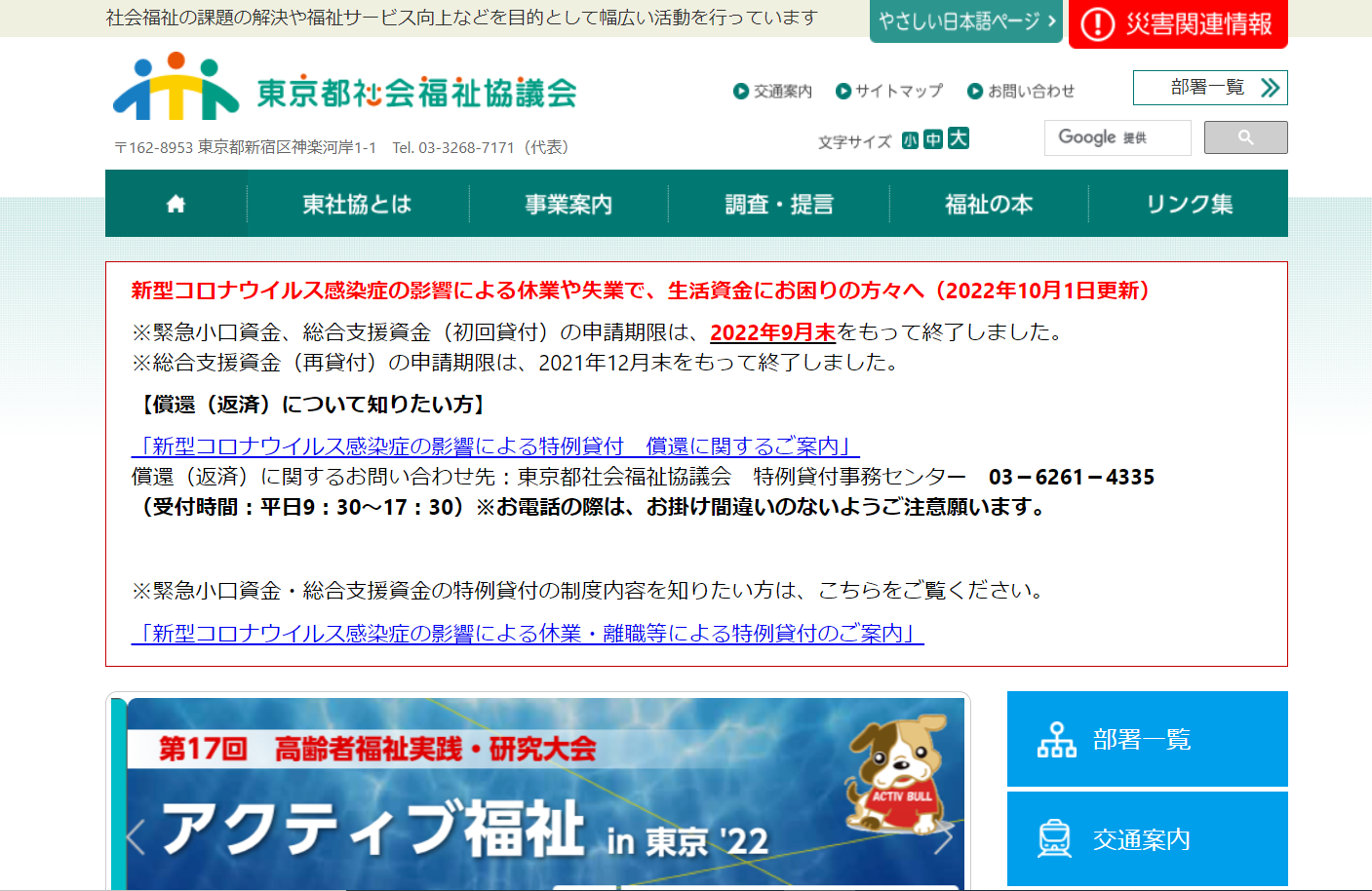Open the blue 部署一覧 sidebar tile

(1148, 739)
